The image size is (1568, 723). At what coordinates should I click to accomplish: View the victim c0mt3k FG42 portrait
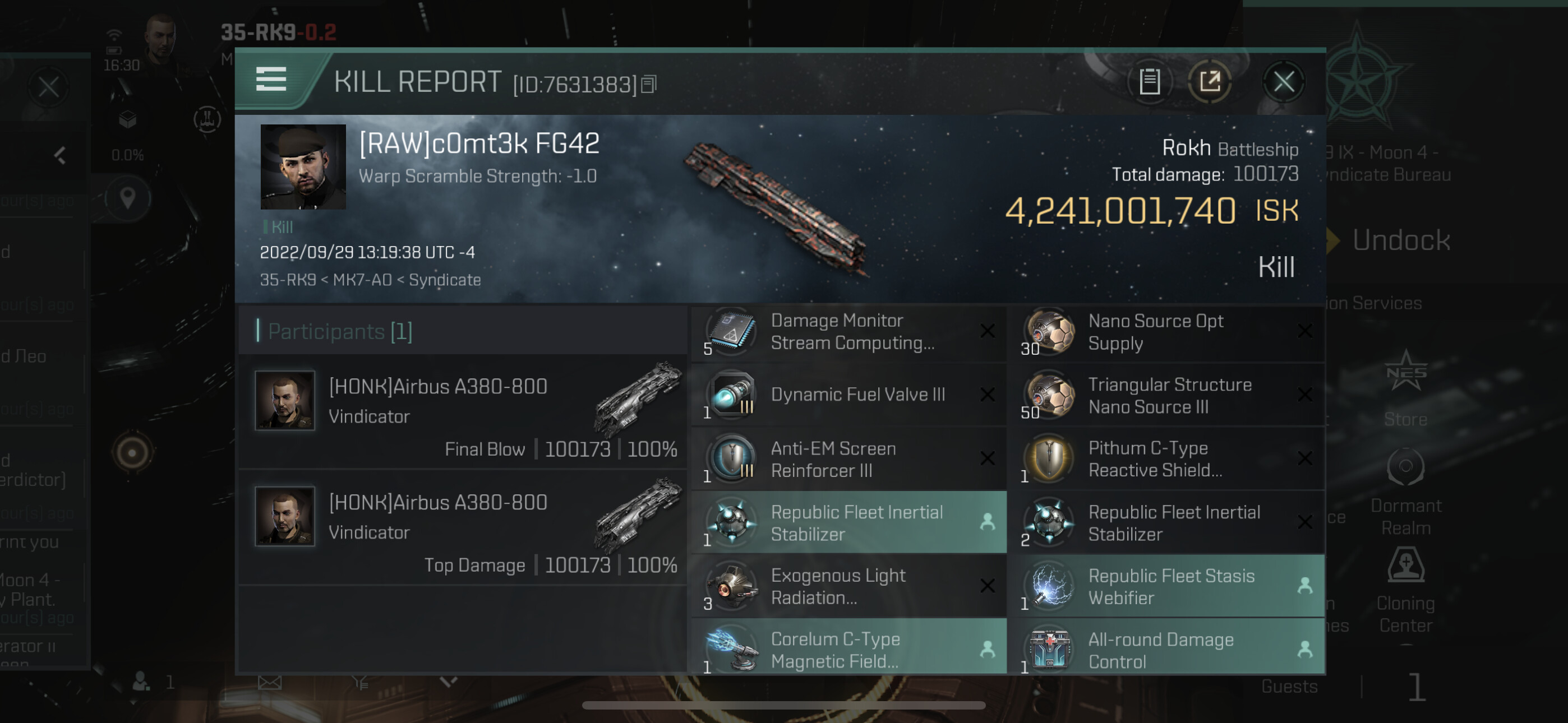(x=303, y=167)
